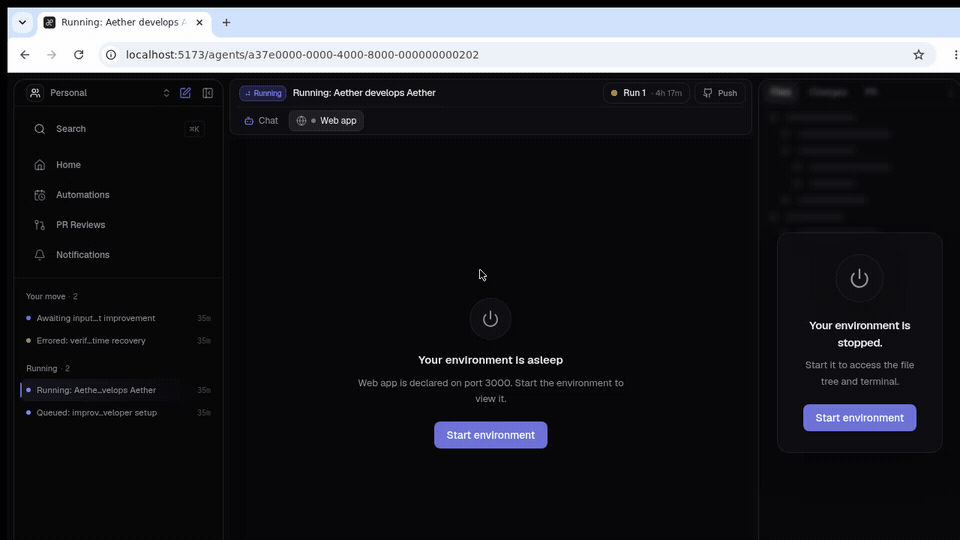This screenshot has height=540, width=960.
Task: Click Start environment in the center panel
Action: click(490, 435)
